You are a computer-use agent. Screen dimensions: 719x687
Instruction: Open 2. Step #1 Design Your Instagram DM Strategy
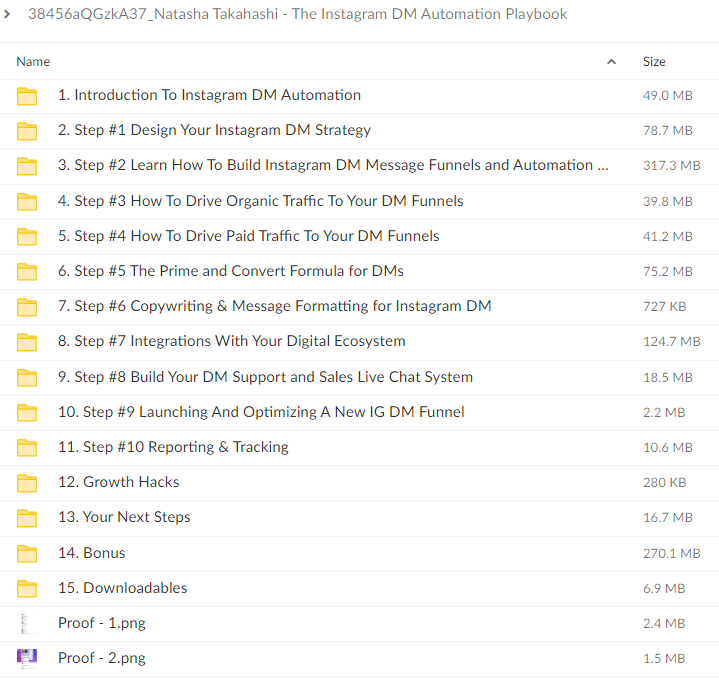[214, 130]
